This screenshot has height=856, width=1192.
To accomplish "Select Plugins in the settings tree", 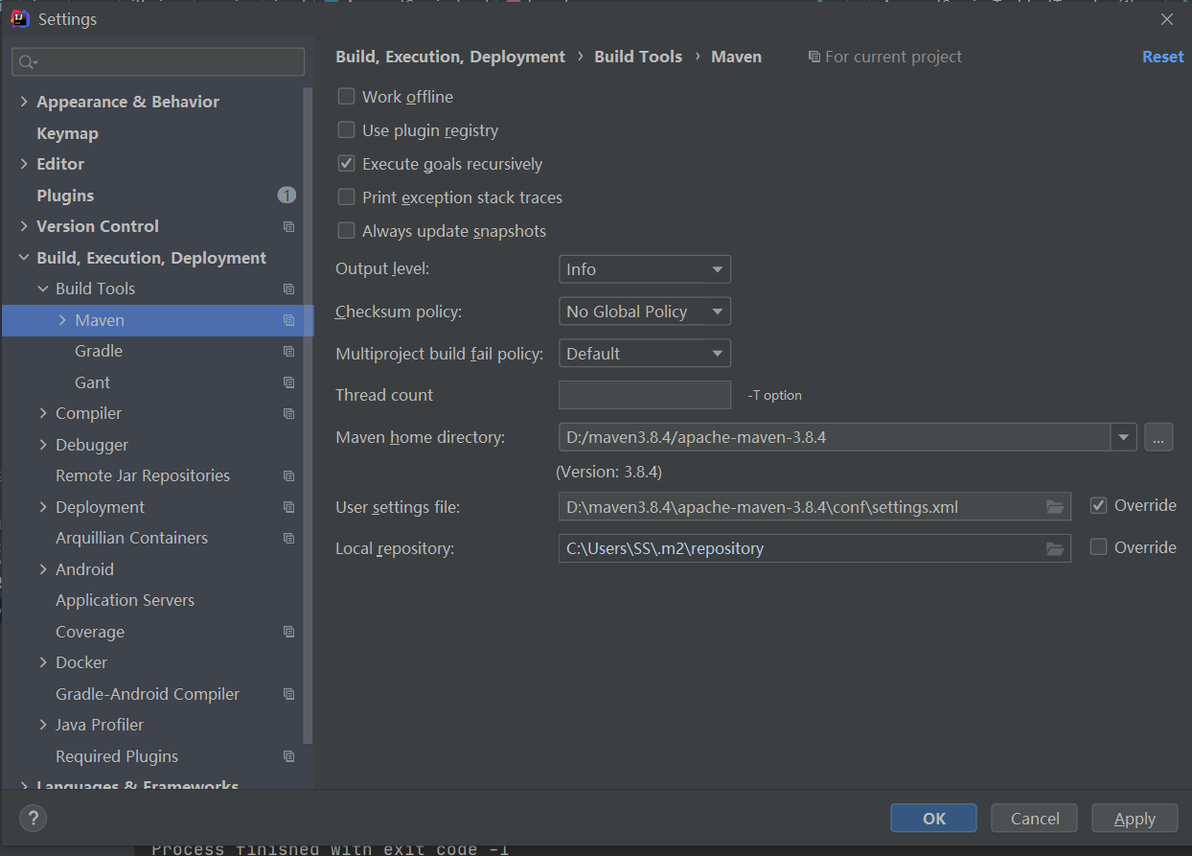I will tap(65, 195).
